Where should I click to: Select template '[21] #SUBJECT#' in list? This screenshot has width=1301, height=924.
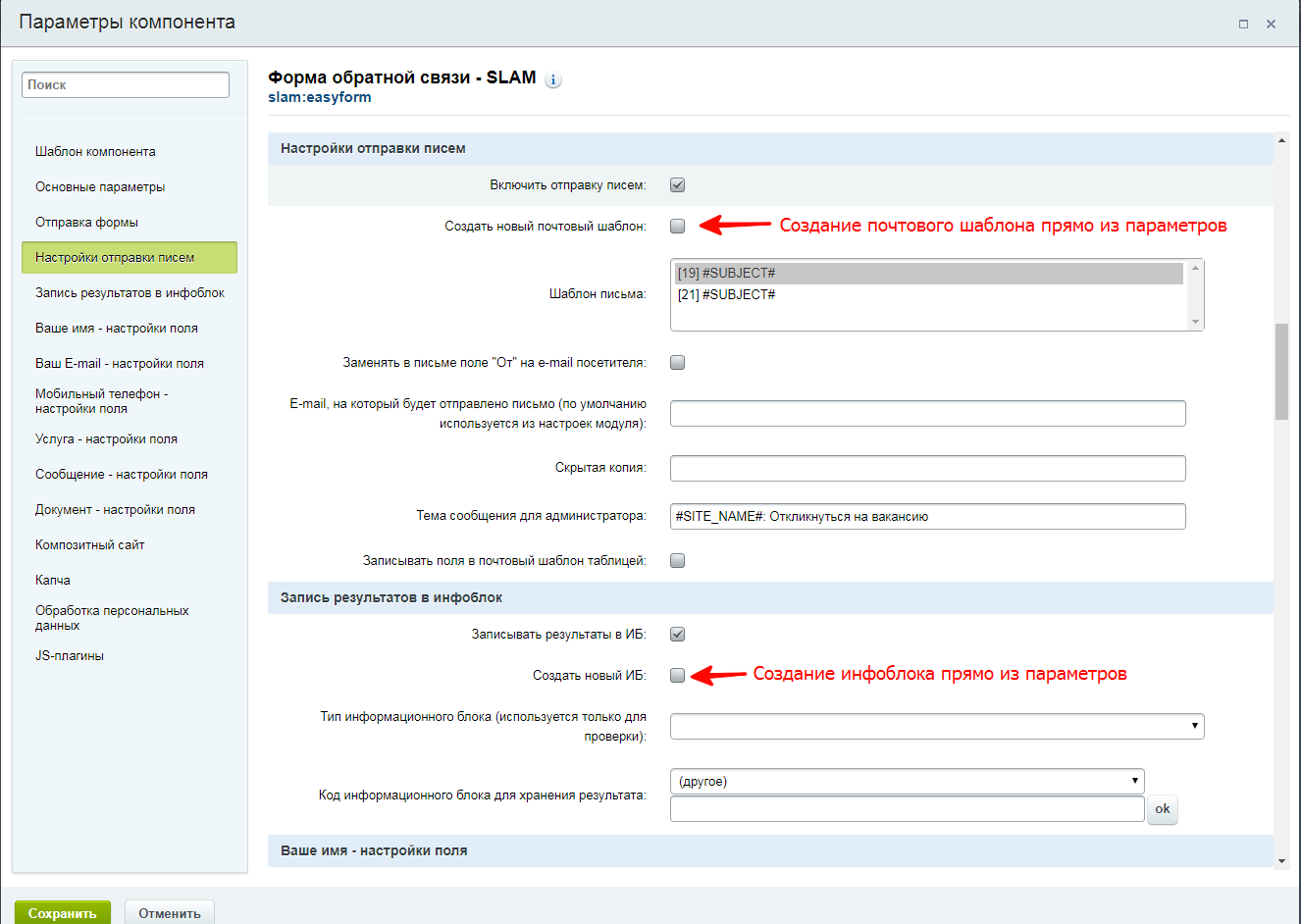click(x=727, y=294)
